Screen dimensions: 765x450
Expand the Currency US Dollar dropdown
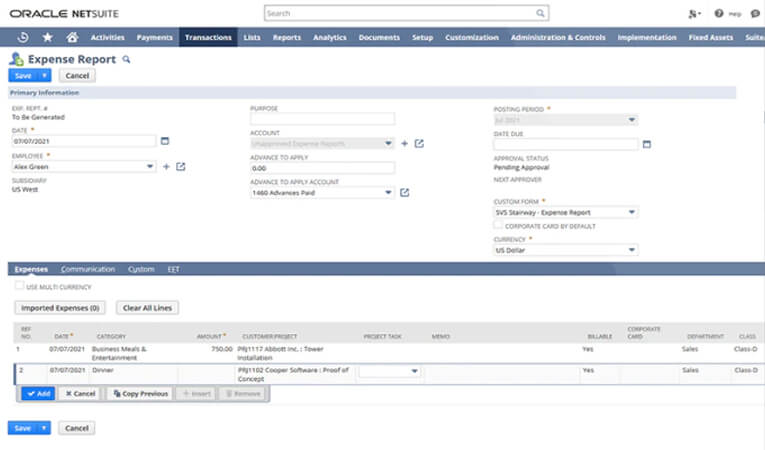(x=631, y=250)
